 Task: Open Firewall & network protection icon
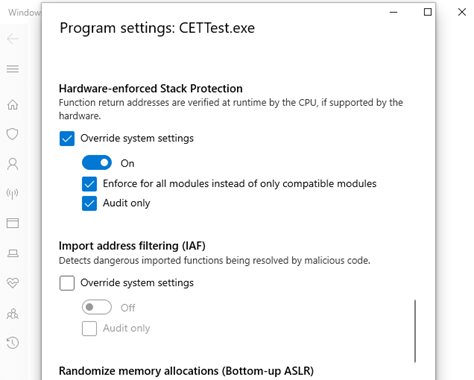pyautogui.click(x=13, y=193)
